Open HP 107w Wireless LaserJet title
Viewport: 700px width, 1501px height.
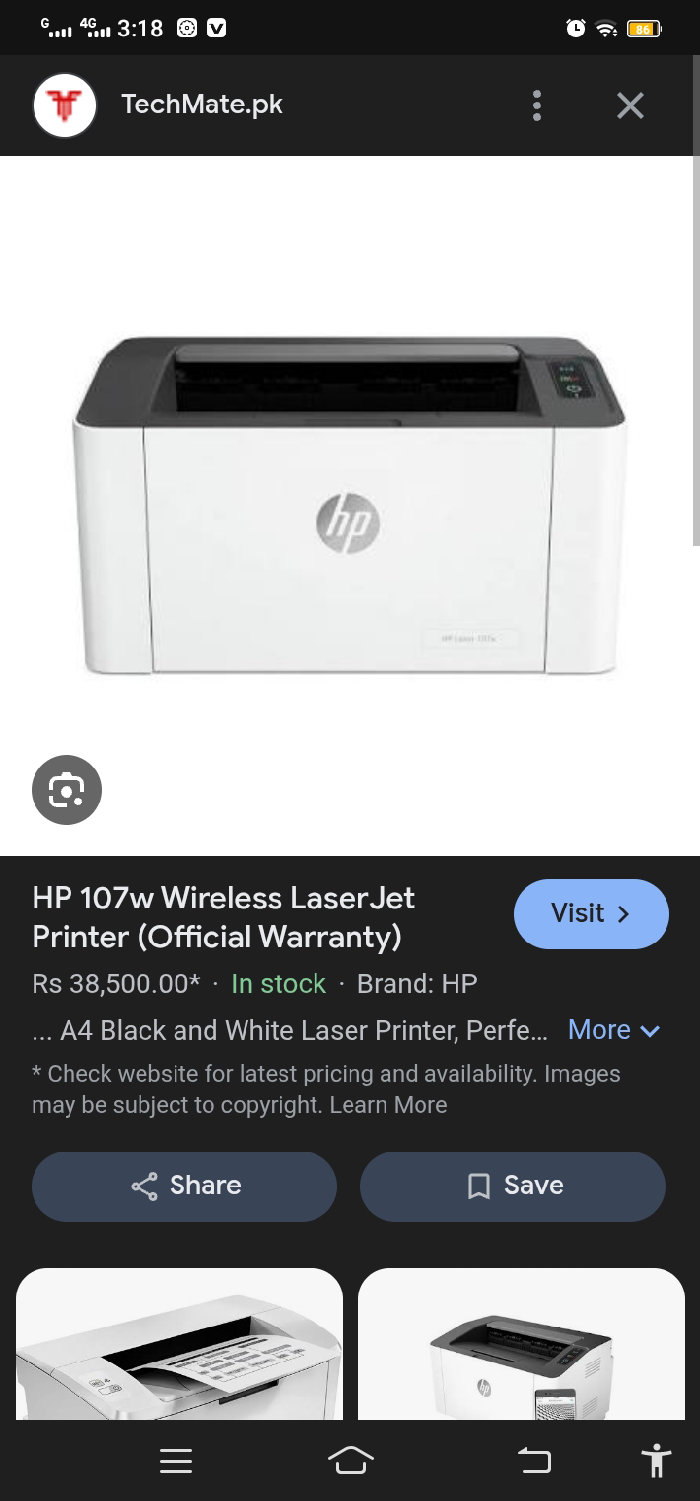coord(224,917)
